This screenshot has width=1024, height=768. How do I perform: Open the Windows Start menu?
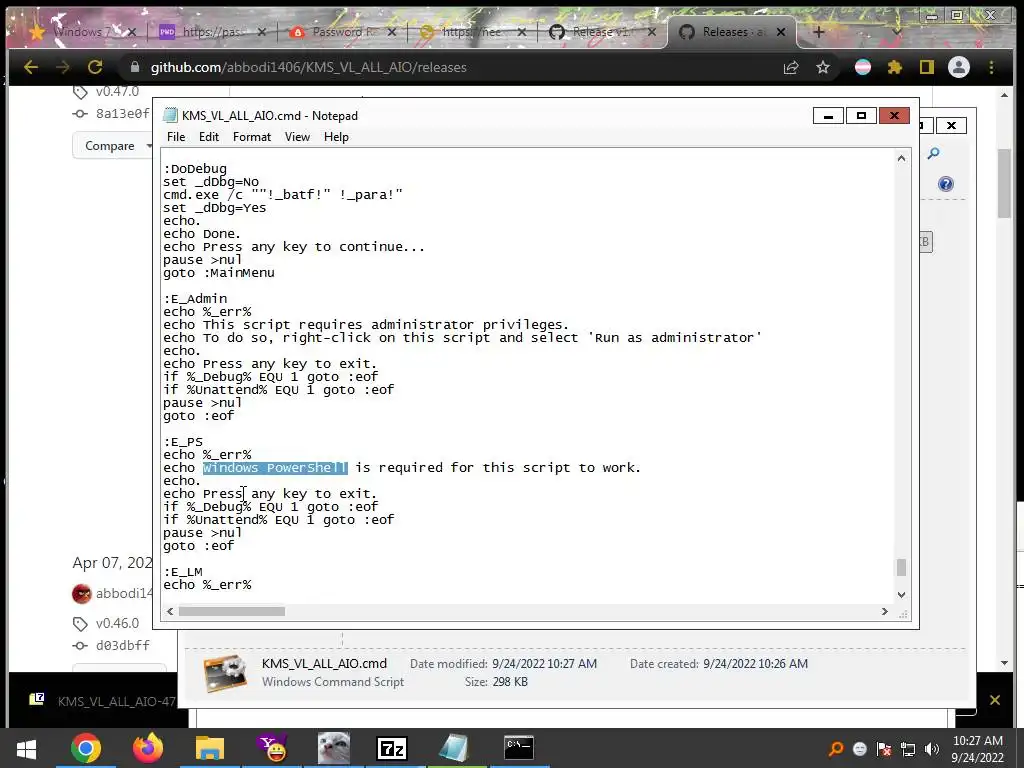click(26, 748)
